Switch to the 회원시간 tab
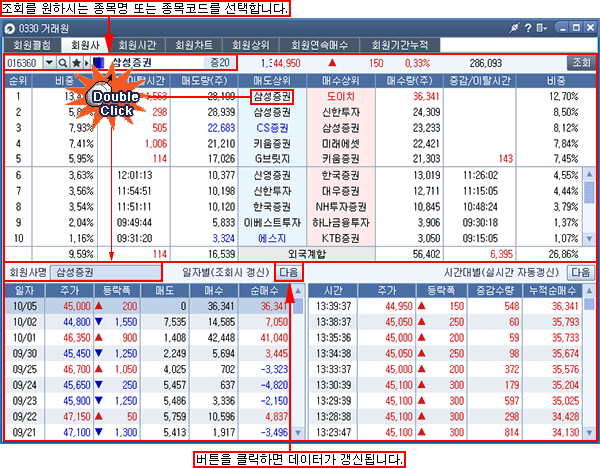 (137, 45)
